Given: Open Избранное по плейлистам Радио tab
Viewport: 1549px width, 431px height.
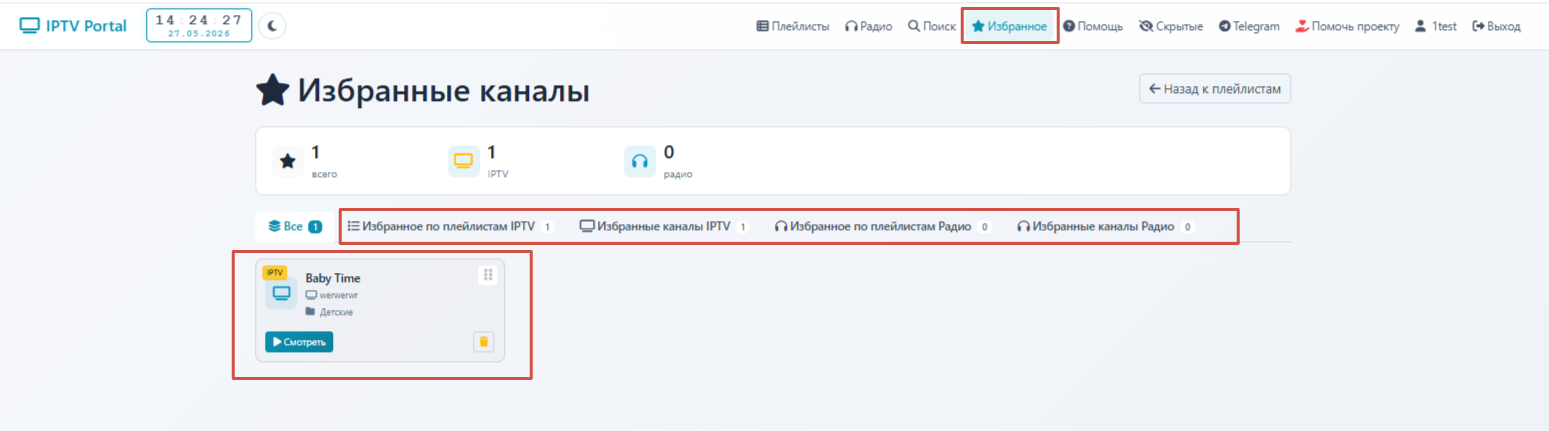Looking at the screenshot, I should pos(882,227).
